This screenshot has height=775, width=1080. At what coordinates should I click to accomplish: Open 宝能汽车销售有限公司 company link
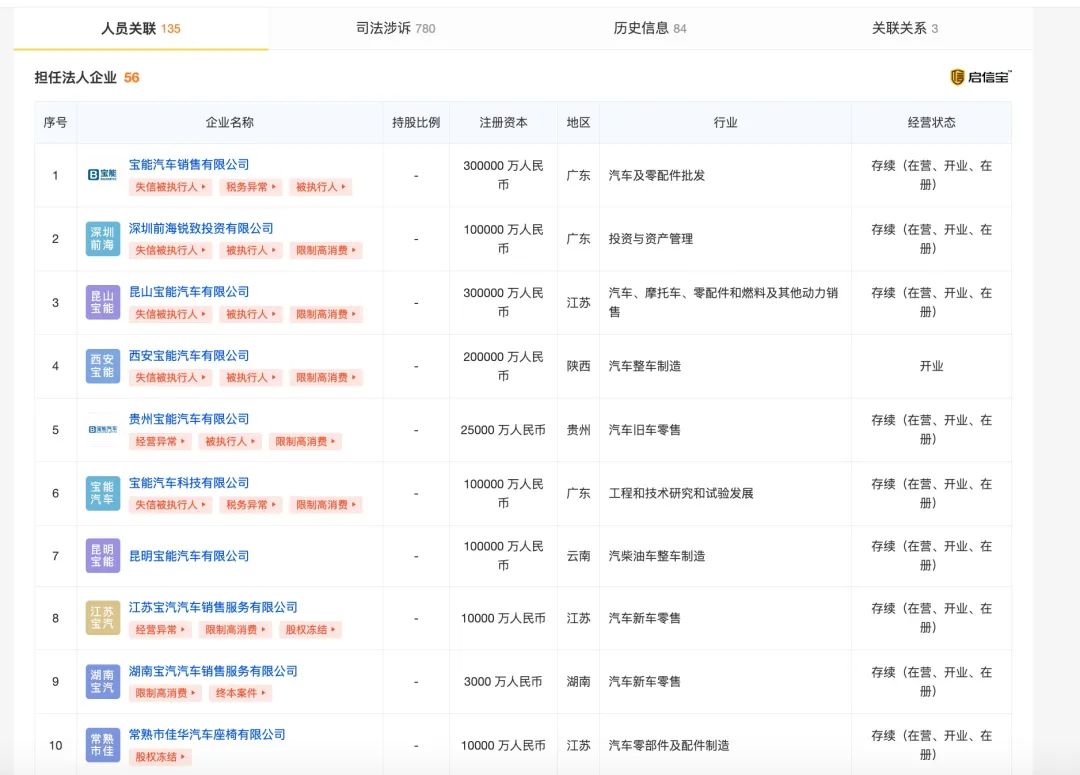tap(189, 165)
